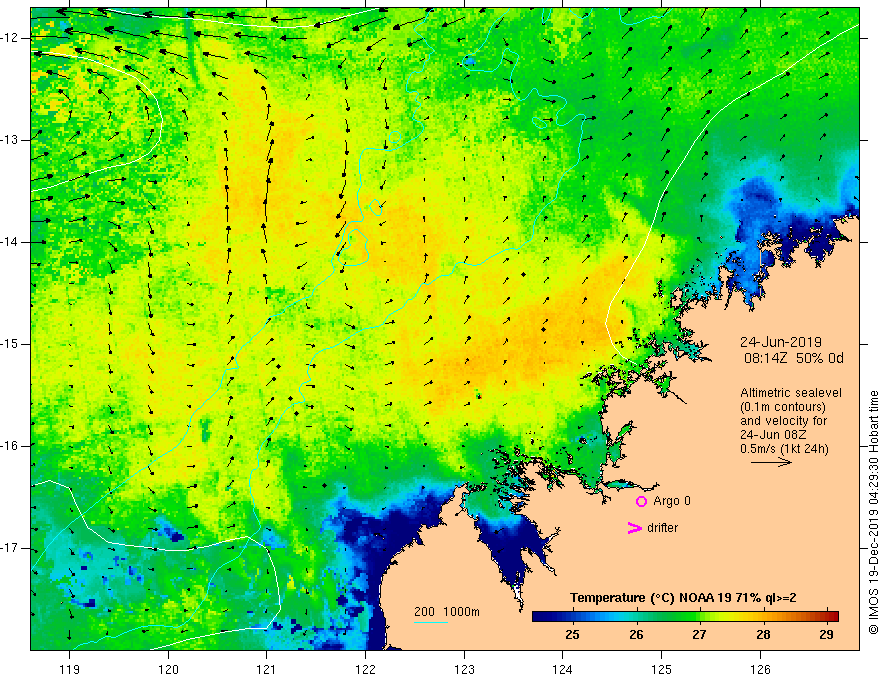The height and width of the screenshot is (680, 880).
Task: Click the latitude label -15
Action: tap(10, 344)
